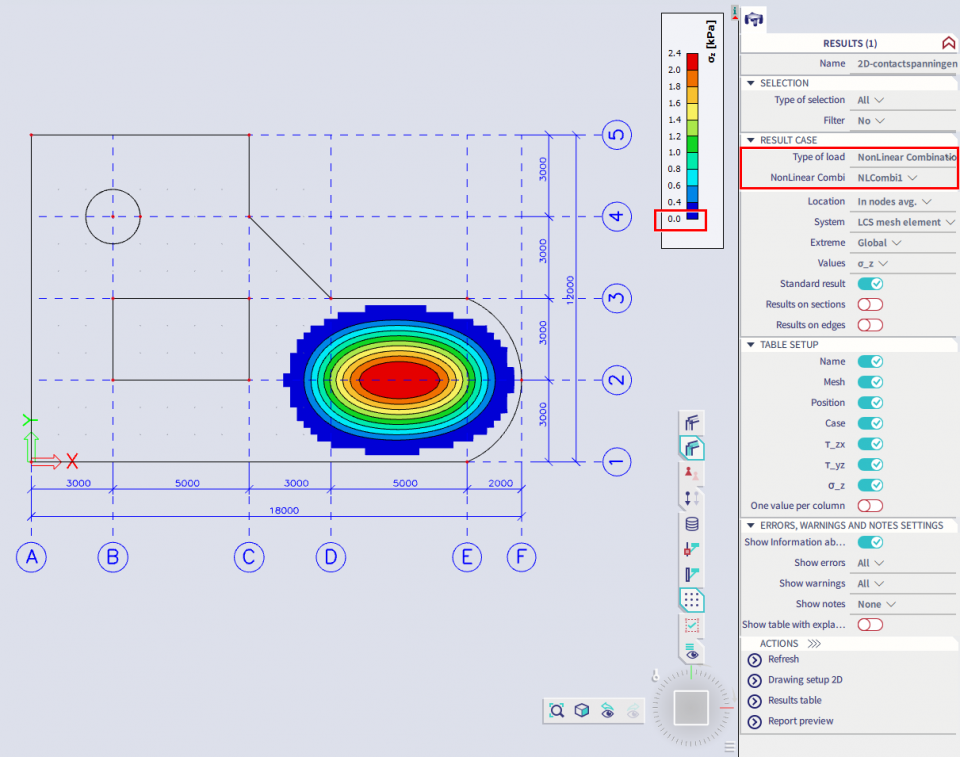This screenshot has width=960, height=757.
Task: Click the dashed selection checkmark icon
Action: (692, 625)
